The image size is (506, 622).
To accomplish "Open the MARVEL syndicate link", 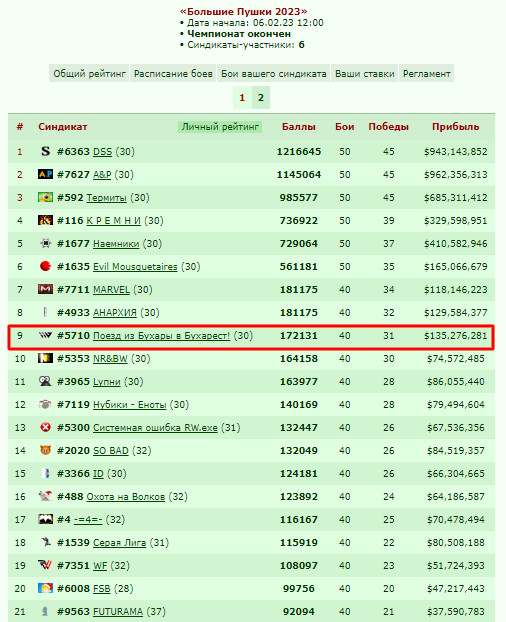I will coord(111,290).
